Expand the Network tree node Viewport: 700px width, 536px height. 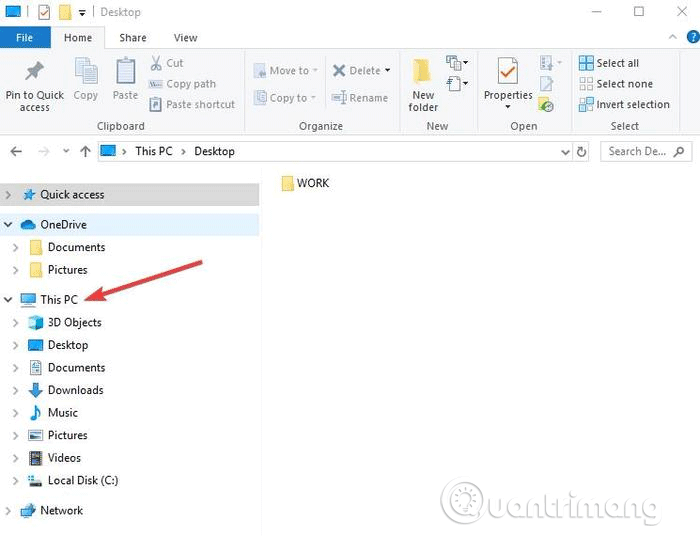click(9, 510)
